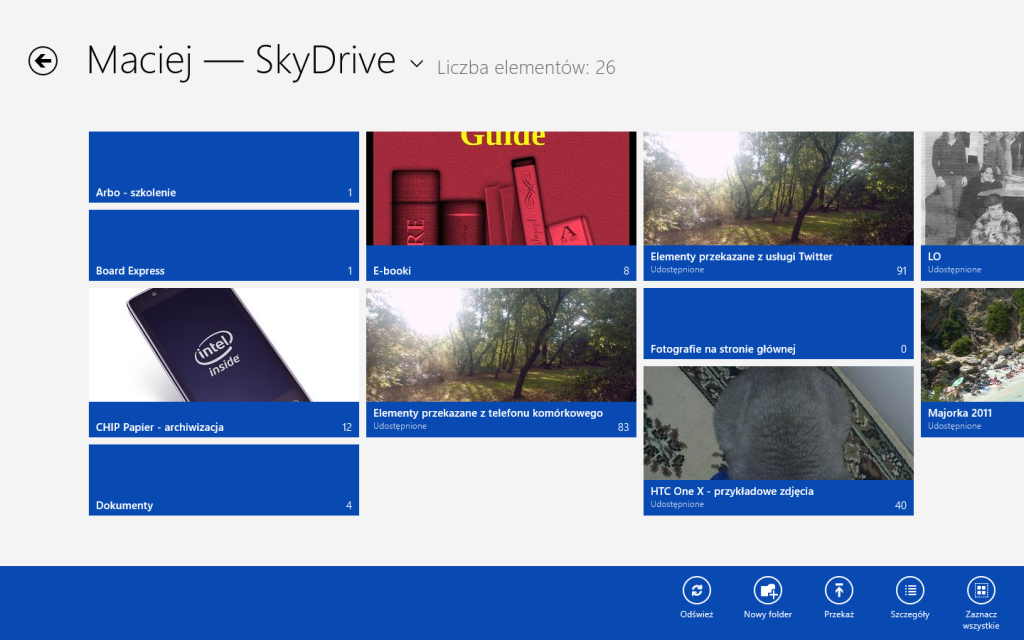Viewport: 1024px width, 640px height.
Task: Click the back arrow button
Action: pyautogui.click(x=43, y=61)
